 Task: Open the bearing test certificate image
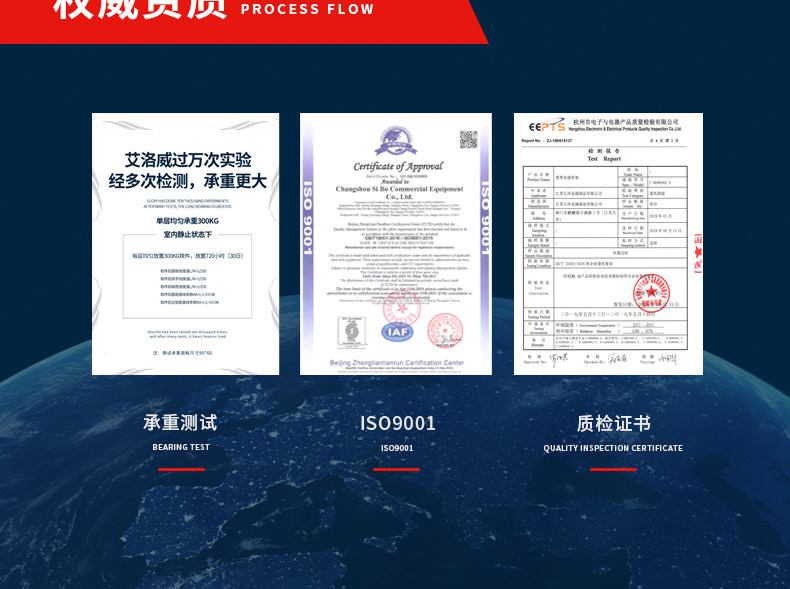pyautogui.click(x=185, y=244)
